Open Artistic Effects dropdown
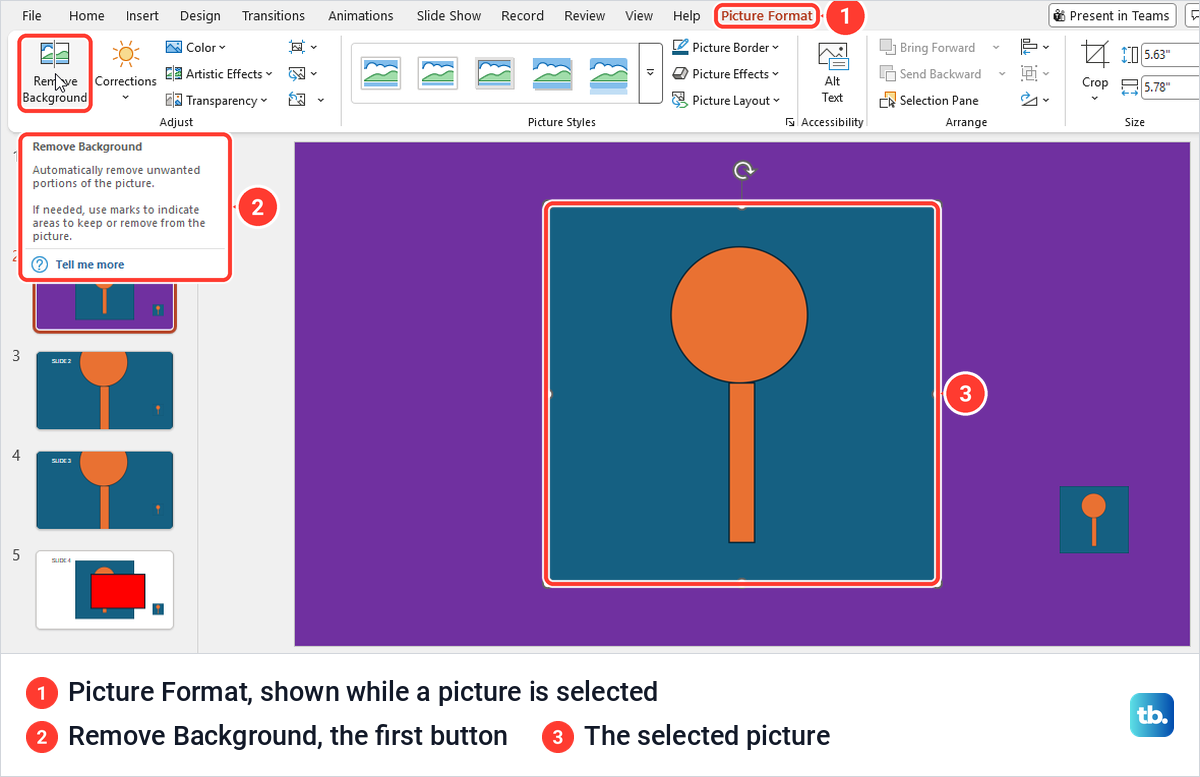 point(219,74)
